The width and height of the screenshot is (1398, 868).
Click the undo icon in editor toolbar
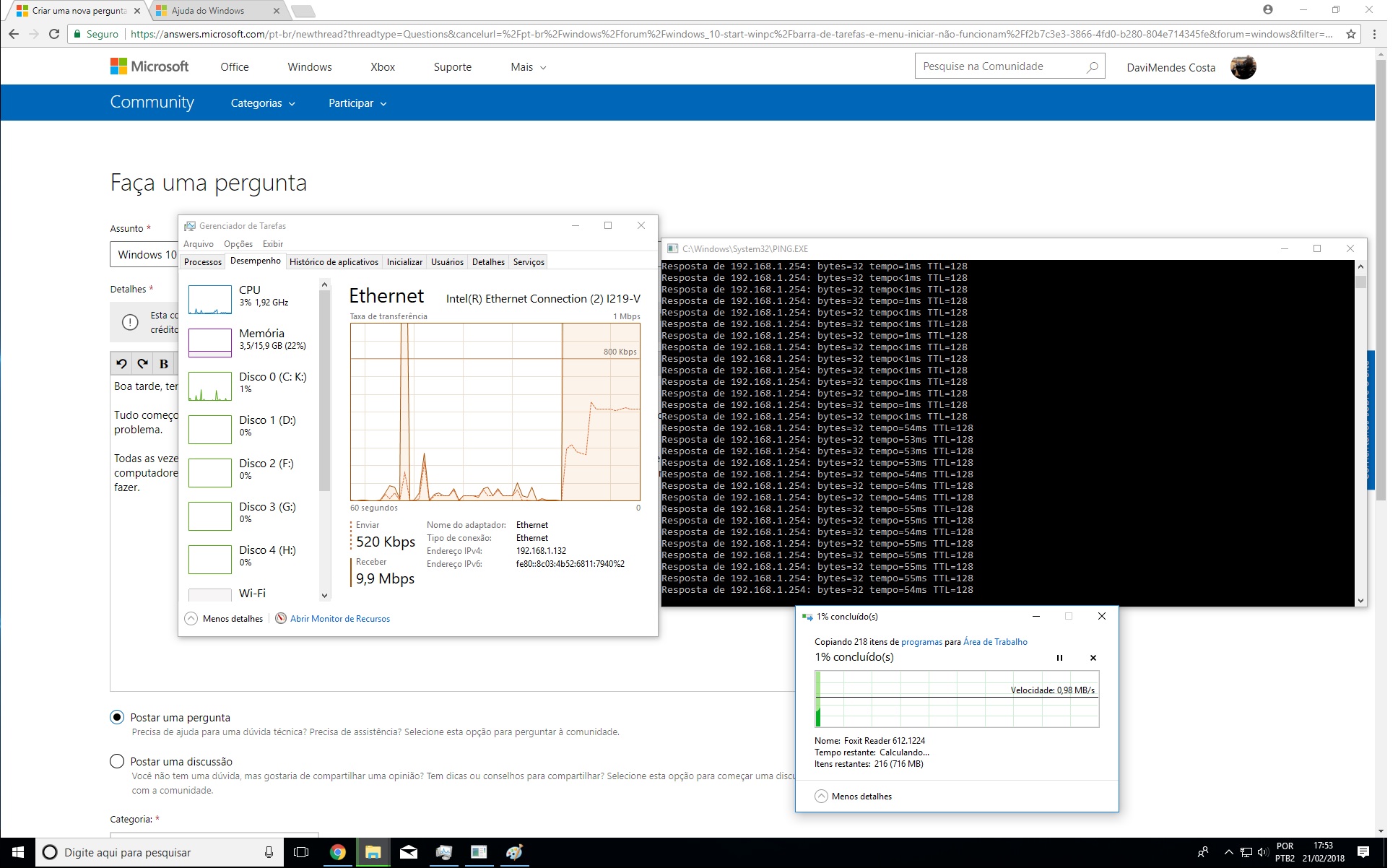pyautogui.click(x=122, y=364)
